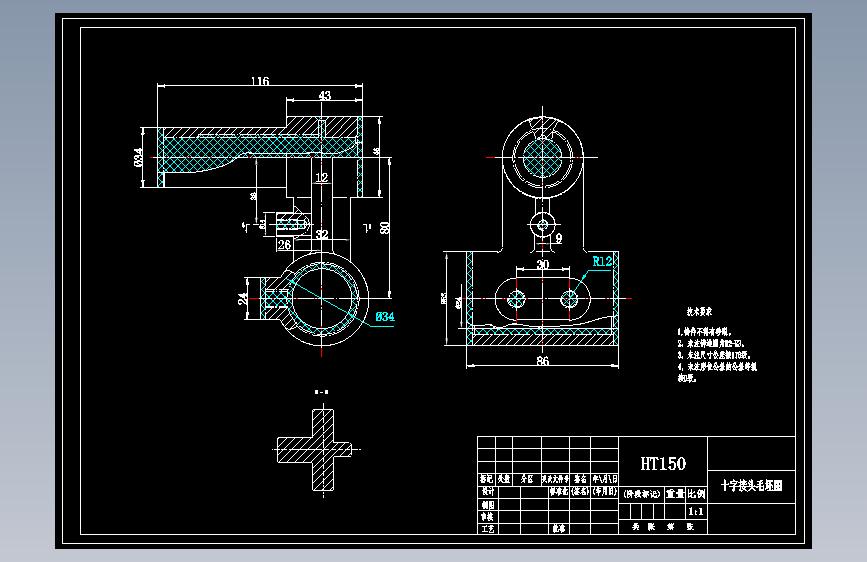The height and width of the screenshot is (562, 867).
Task: Select the 43 dimension text
Action: [x=325, y=96]
